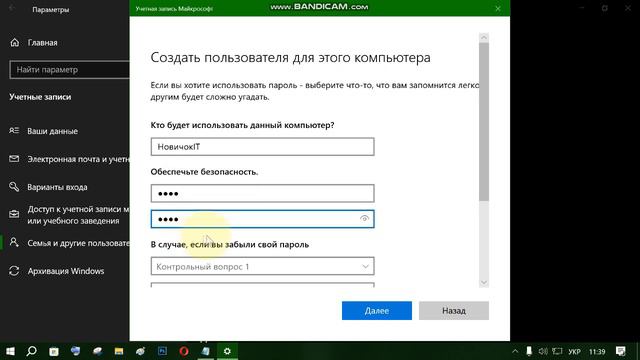This screenshot has width=640, height=360.
Task: Click the password confirmation field
Action: coord(262,219)
